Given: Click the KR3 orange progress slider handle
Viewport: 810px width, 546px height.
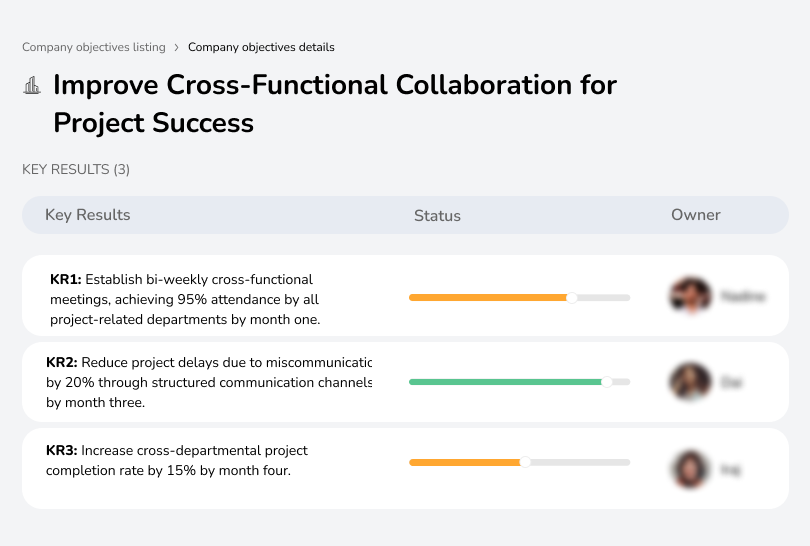Looking at the screenshot, I should [x=525, y=462].
